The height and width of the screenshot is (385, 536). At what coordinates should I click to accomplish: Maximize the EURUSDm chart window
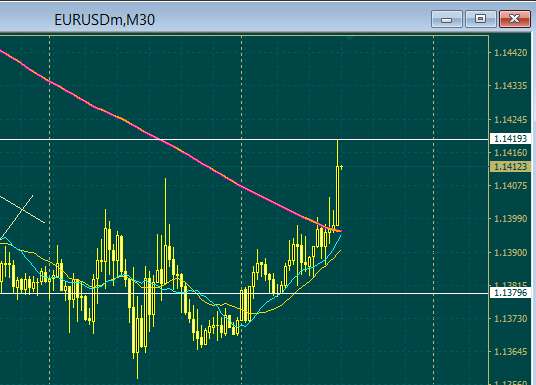480,19
